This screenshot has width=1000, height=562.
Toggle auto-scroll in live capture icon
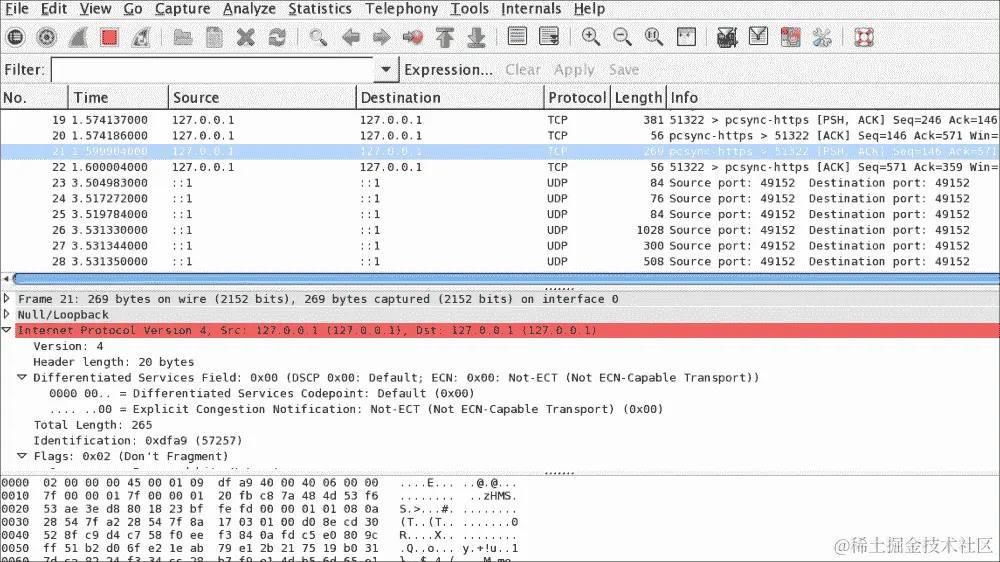click(x=549, y=37)
